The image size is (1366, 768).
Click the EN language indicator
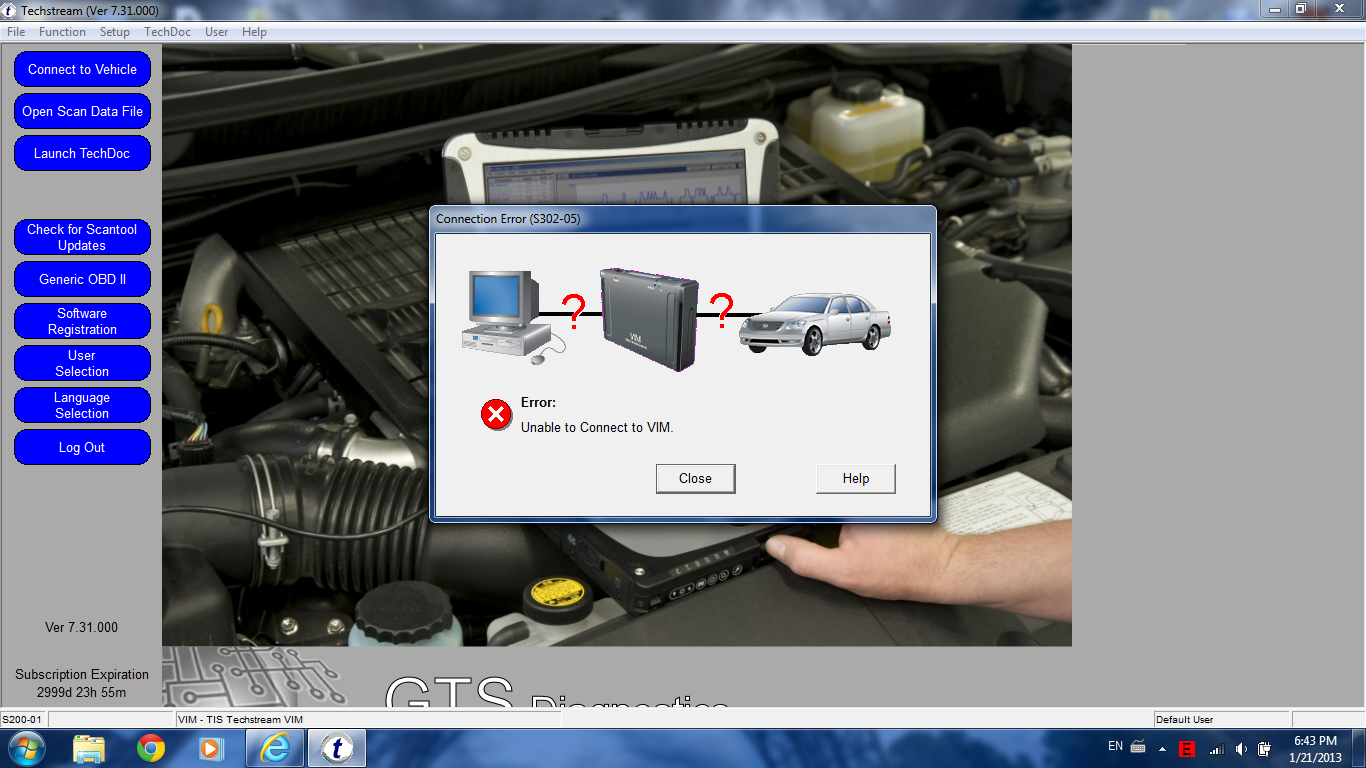[x=1115, y=746]
